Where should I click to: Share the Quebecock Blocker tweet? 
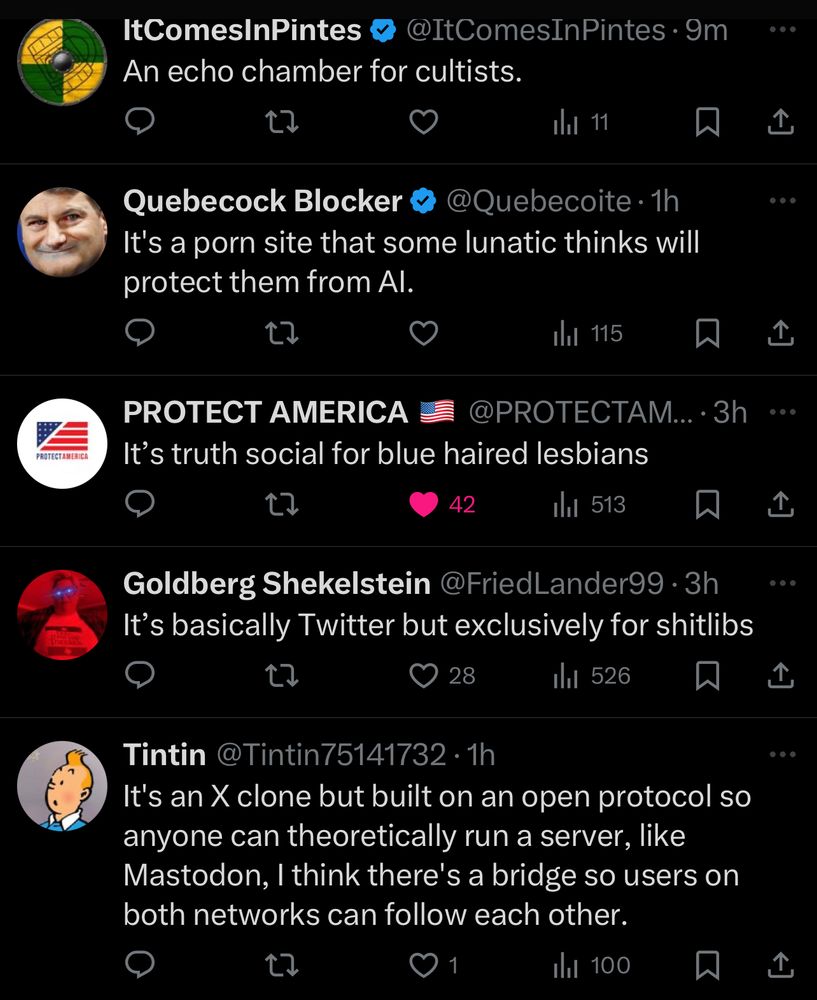[x=780, y=333]
